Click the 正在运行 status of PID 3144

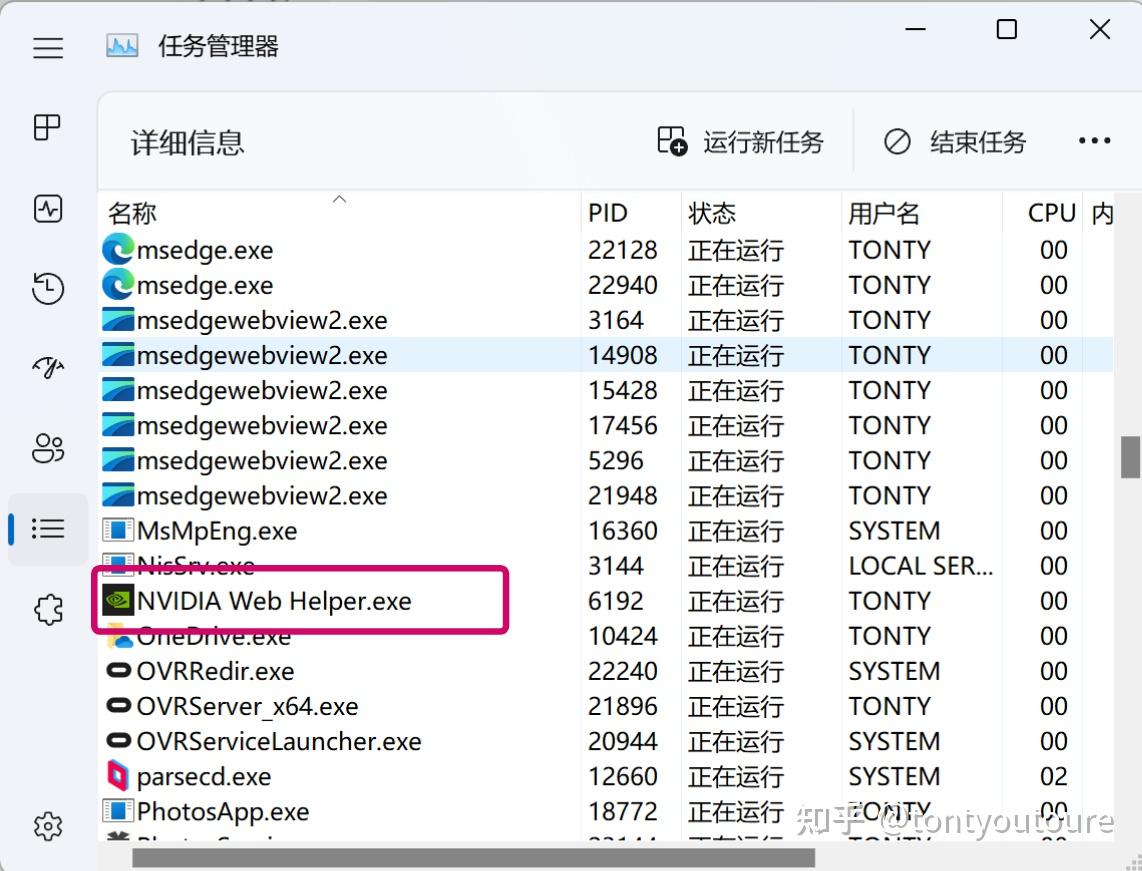coord(736,566)
